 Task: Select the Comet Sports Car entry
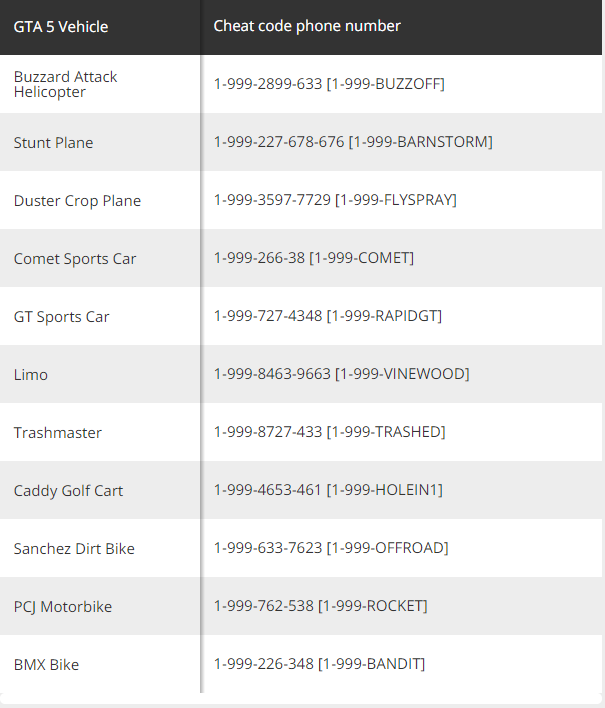coord(75,259)
